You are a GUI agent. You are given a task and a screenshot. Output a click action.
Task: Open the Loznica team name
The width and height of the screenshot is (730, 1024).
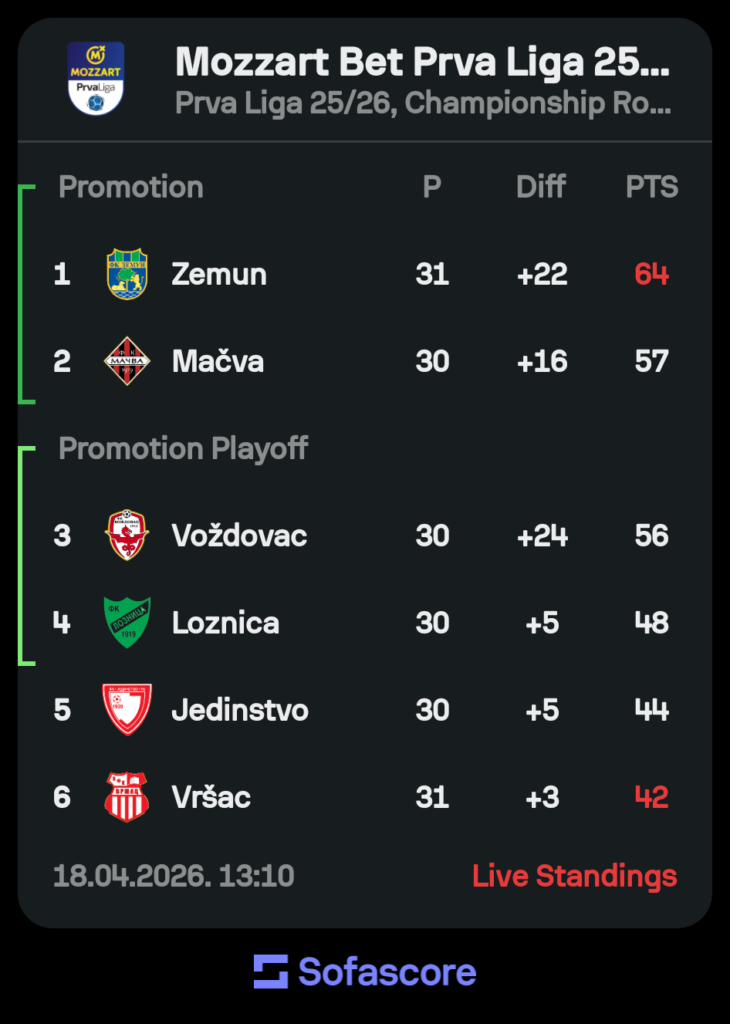click(x=225, y=623)
